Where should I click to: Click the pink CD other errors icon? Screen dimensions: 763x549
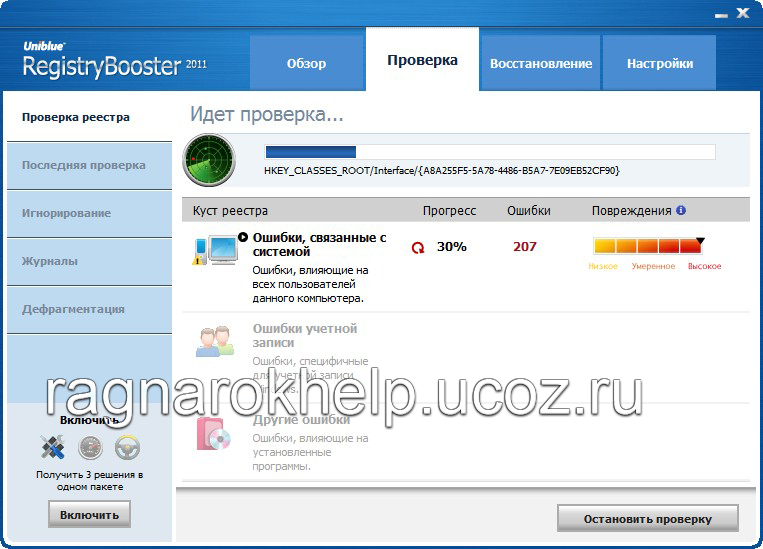pyautogui.click(x=213, y=432)
